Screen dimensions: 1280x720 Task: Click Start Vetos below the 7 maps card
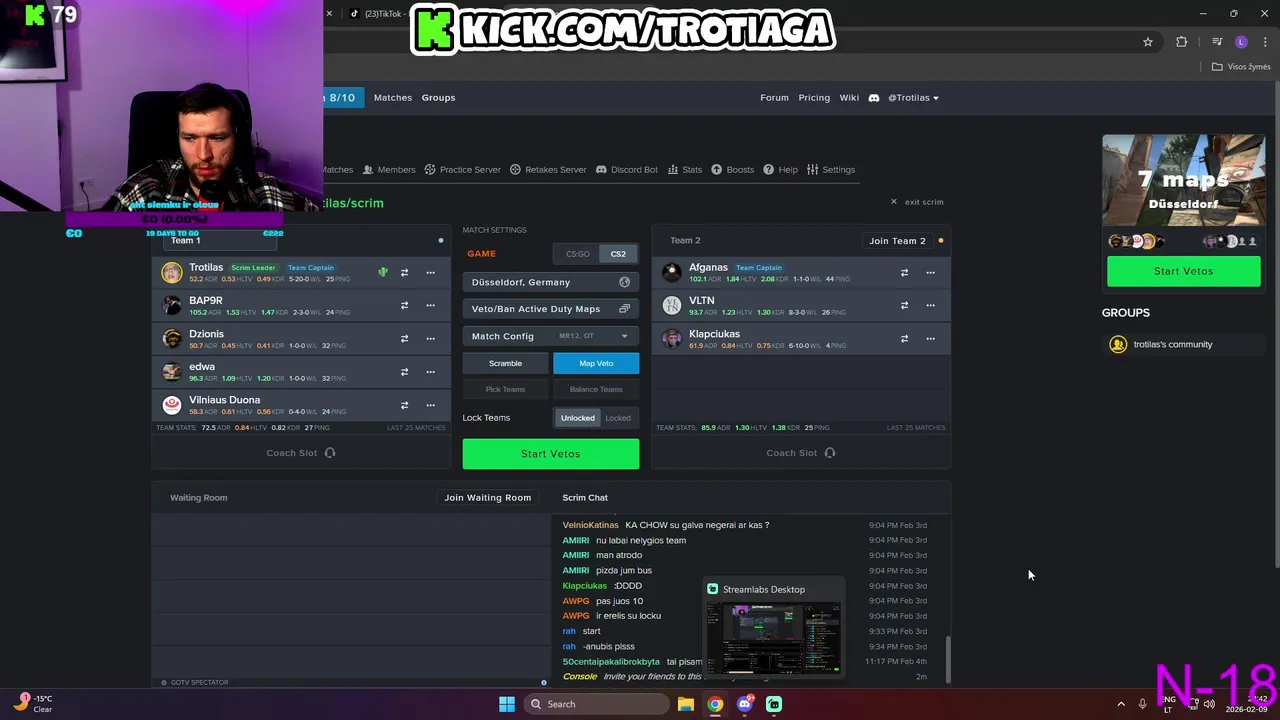coord(1183,271)
